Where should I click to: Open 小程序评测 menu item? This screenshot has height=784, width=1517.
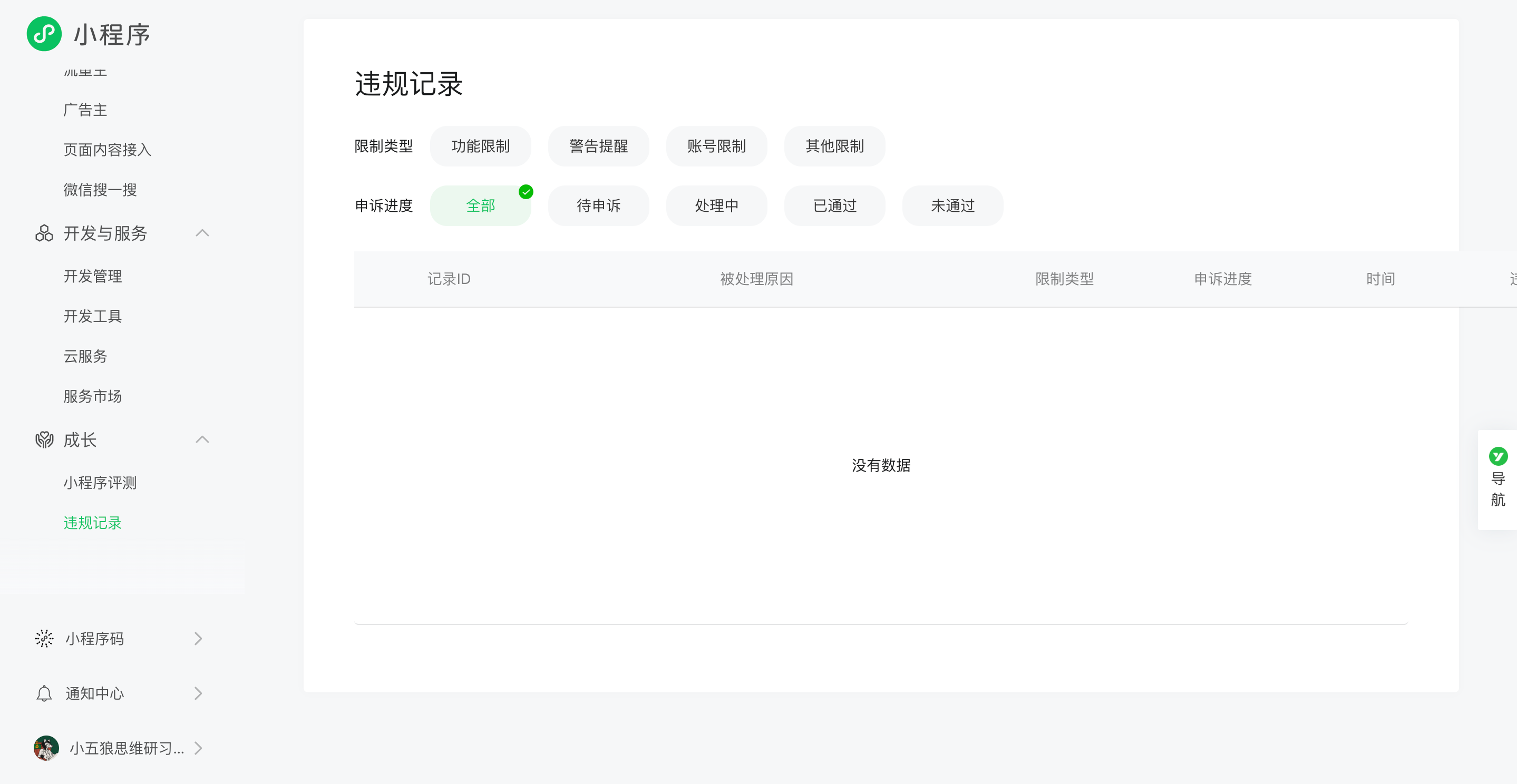coord(100,483)
